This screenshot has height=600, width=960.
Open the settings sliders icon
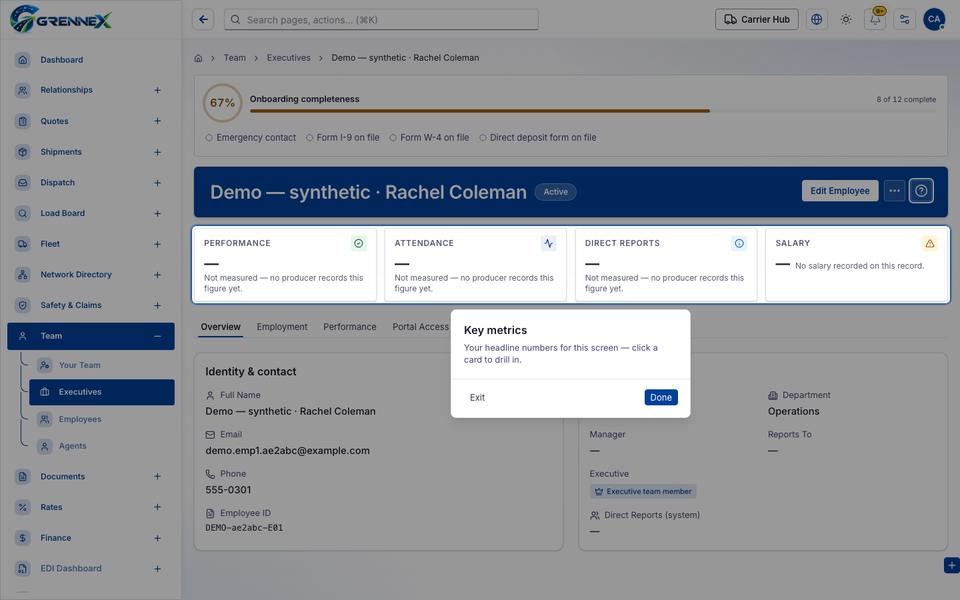[904, 20]
